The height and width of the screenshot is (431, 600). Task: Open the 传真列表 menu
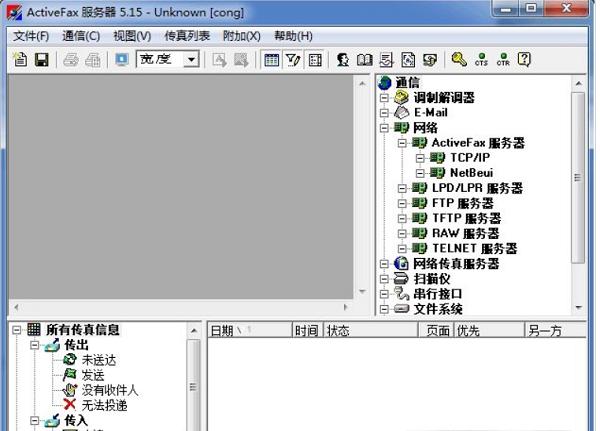click(x=187, y=36)
